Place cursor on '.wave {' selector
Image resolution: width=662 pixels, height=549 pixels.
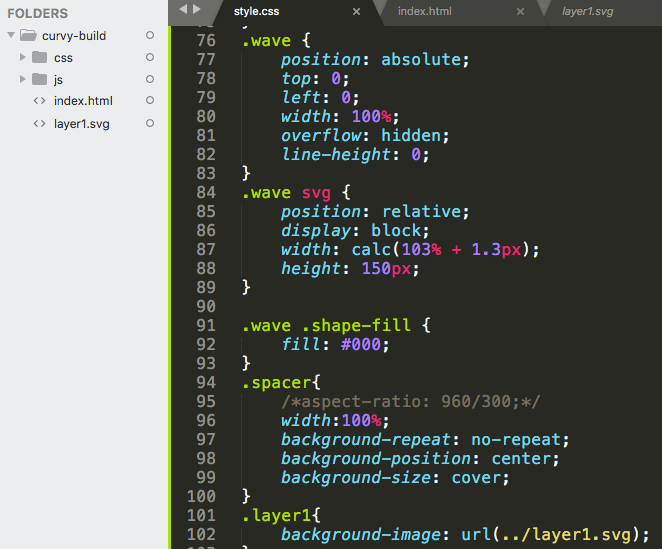pyautogui.click(x=276, y=41)
